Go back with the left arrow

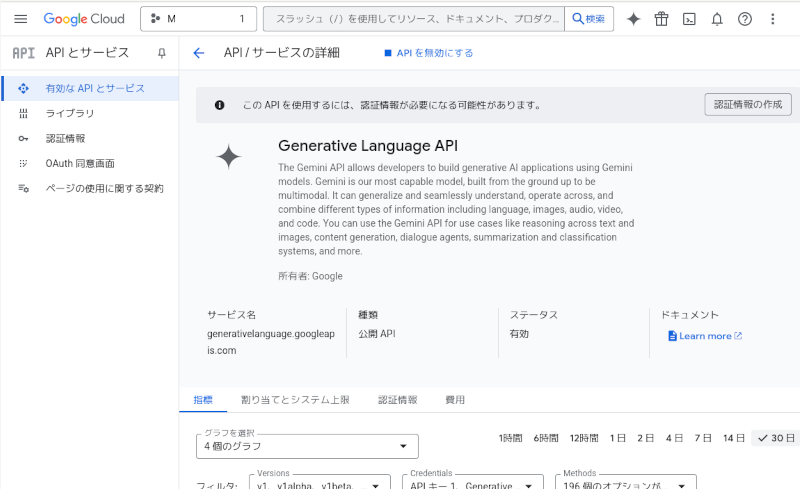coord(198,53)
